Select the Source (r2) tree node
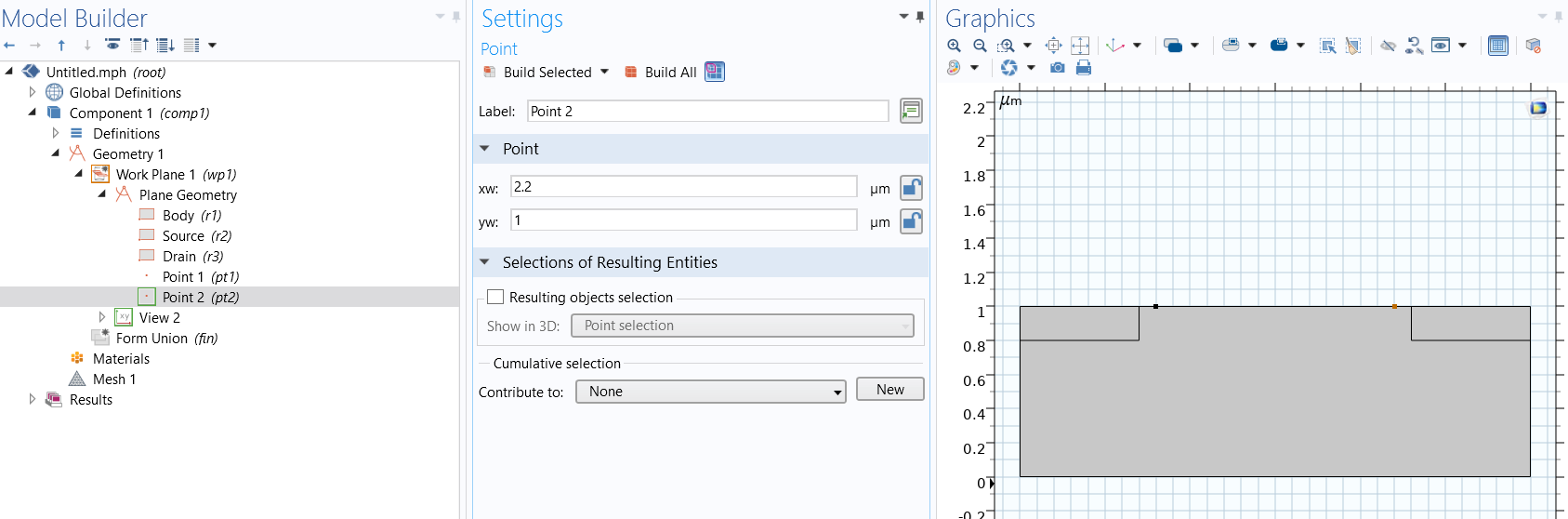Viewport: 1568px width, 519px height. tap(196, 236)
